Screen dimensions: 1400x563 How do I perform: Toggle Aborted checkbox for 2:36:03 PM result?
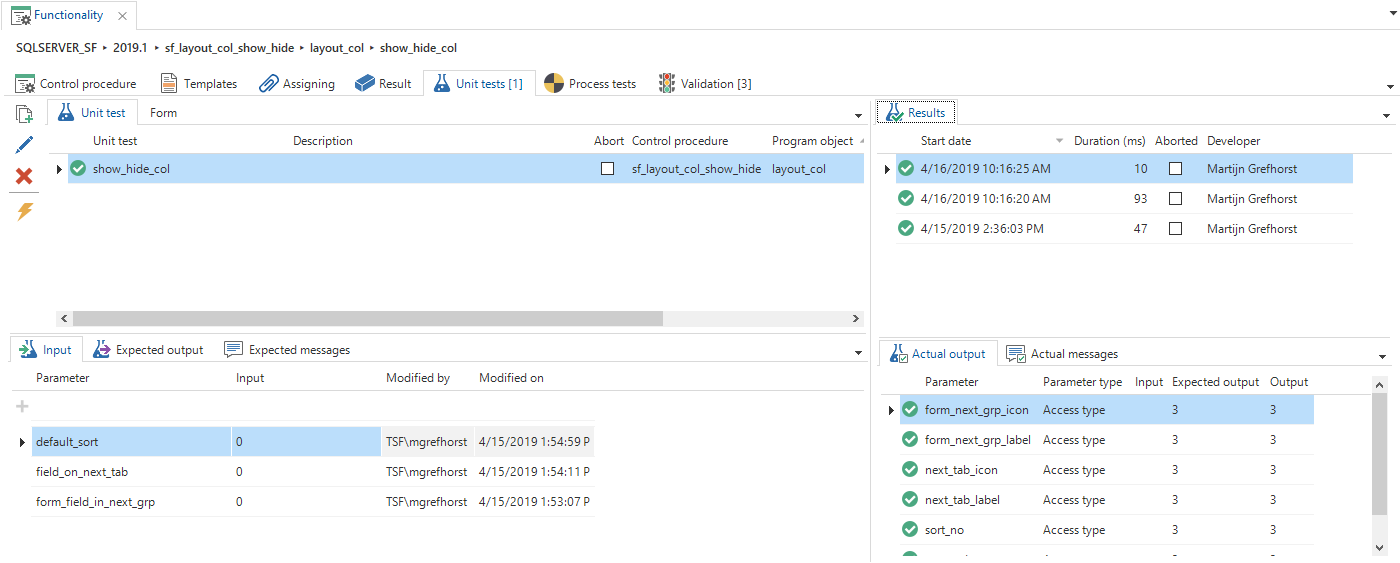1175,229
